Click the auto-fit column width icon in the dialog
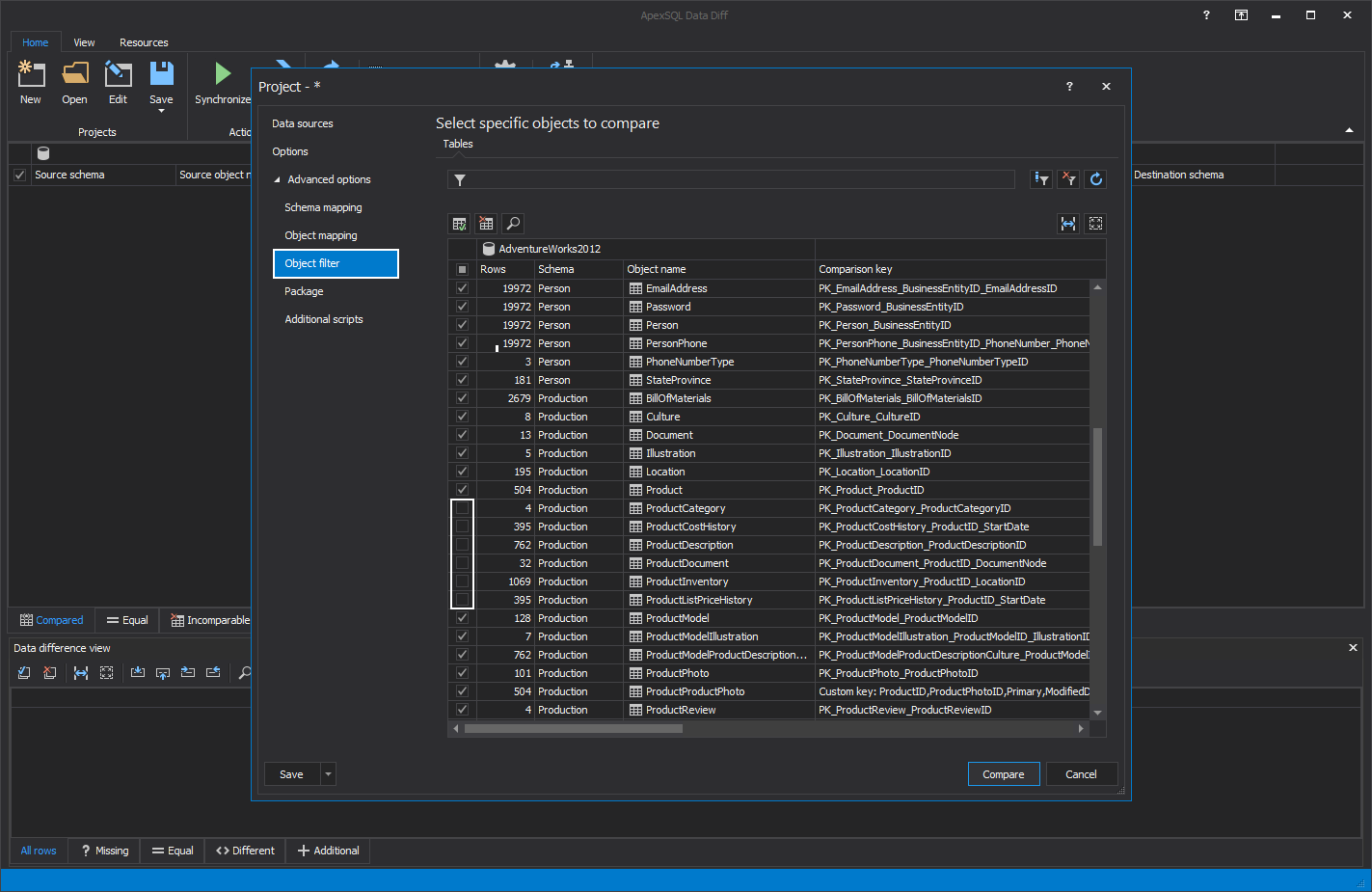 [1068, 224]
